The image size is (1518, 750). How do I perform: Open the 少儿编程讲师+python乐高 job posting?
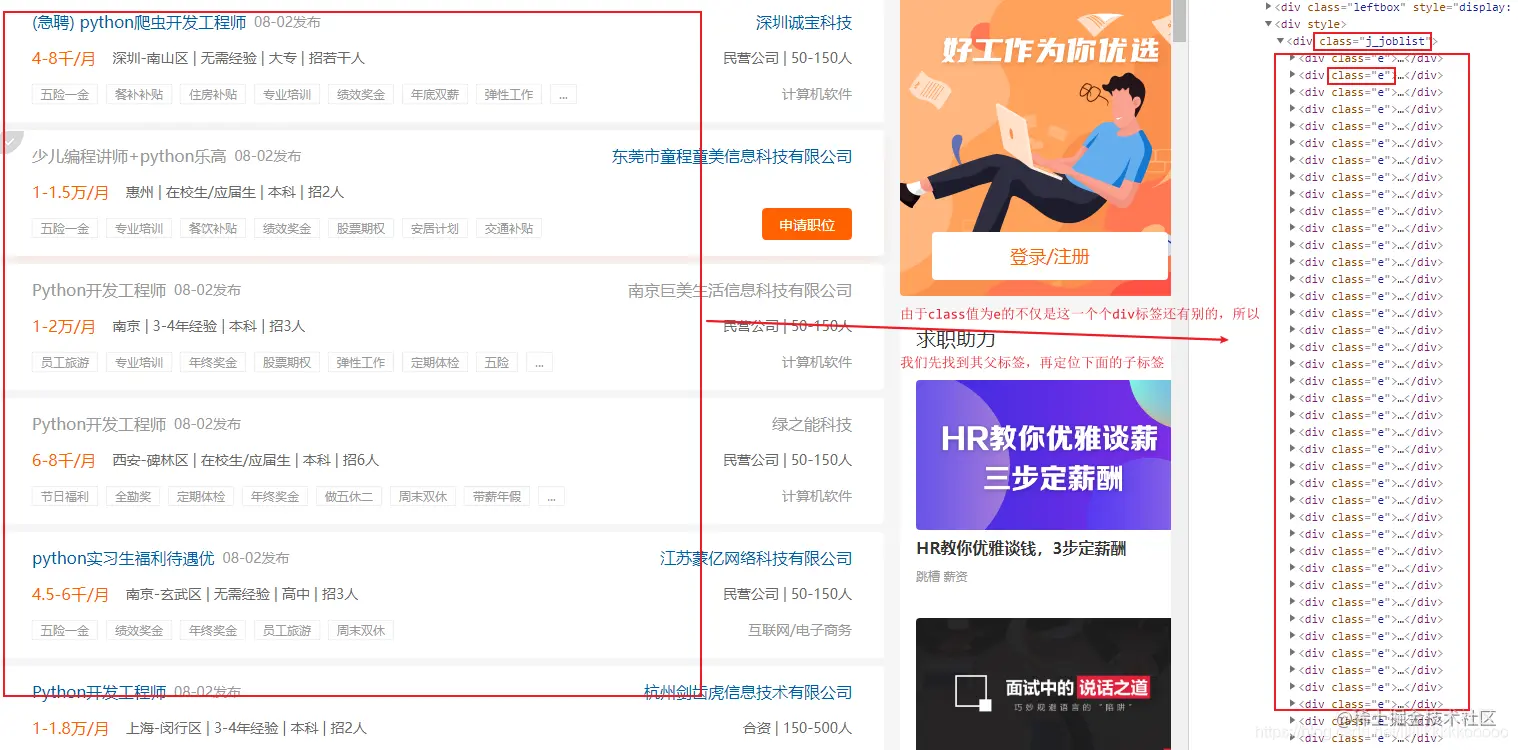click(129, 156)
